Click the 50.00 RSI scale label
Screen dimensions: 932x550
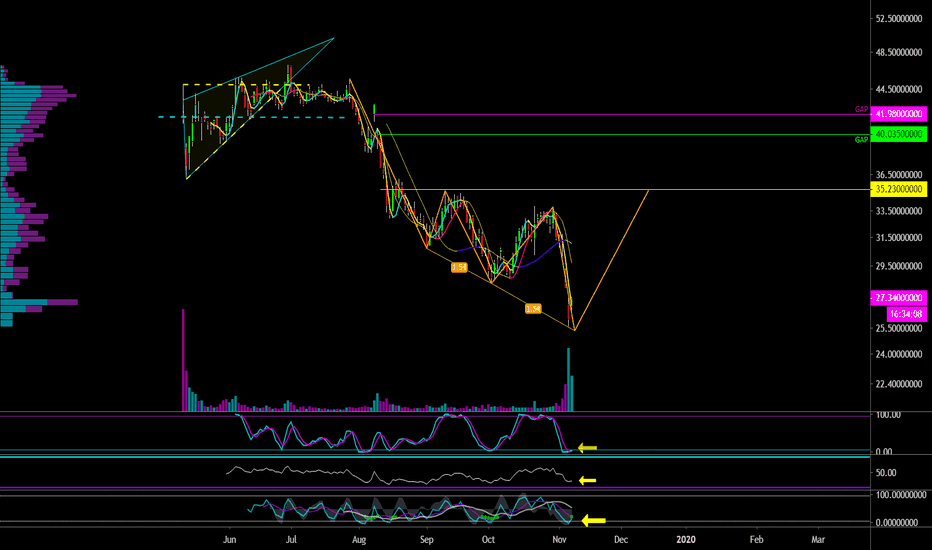(886, 473)
